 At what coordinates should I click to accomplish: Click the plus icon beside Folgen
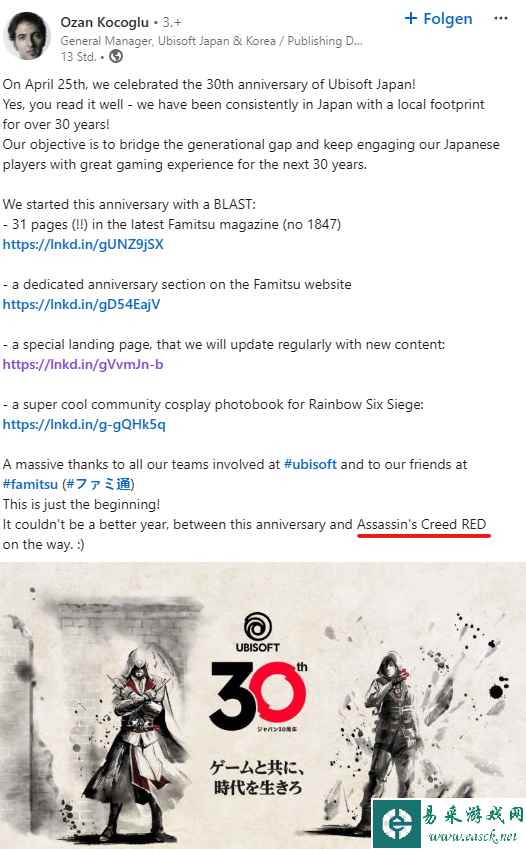tap(411, 18)
